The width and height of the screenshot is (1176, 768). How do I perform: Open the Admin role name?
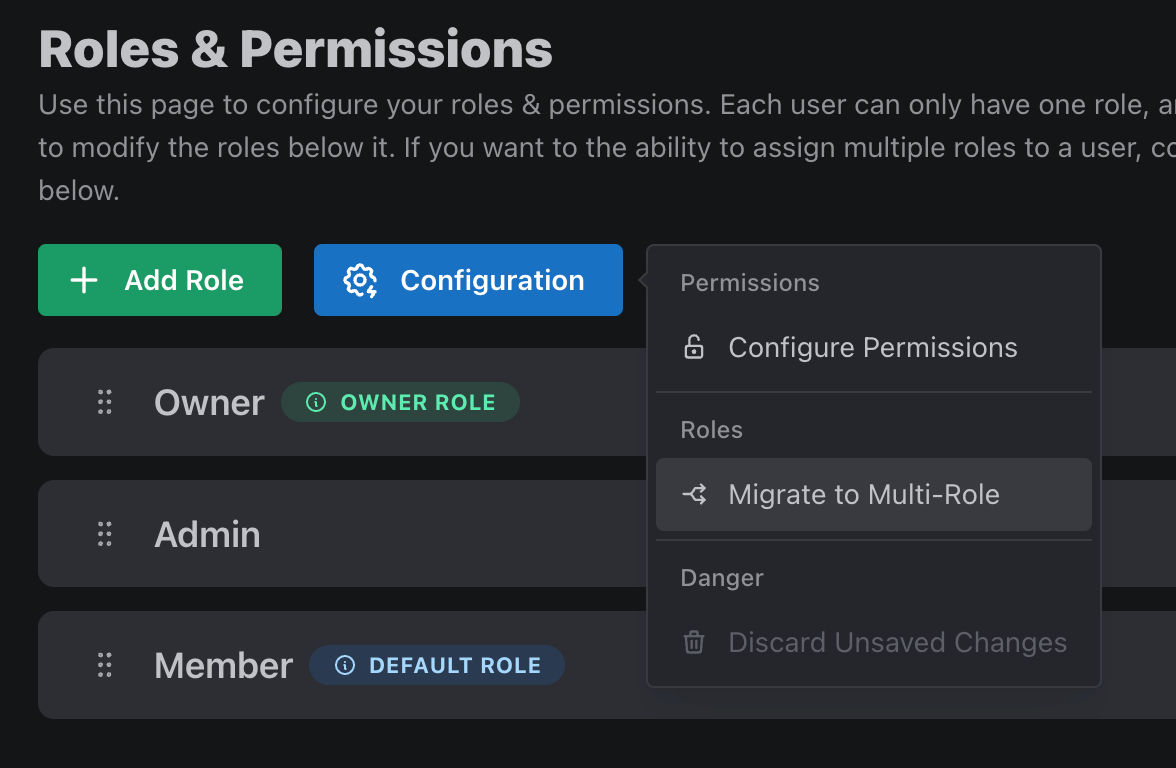pyautogui.click(x=207, y=535)
